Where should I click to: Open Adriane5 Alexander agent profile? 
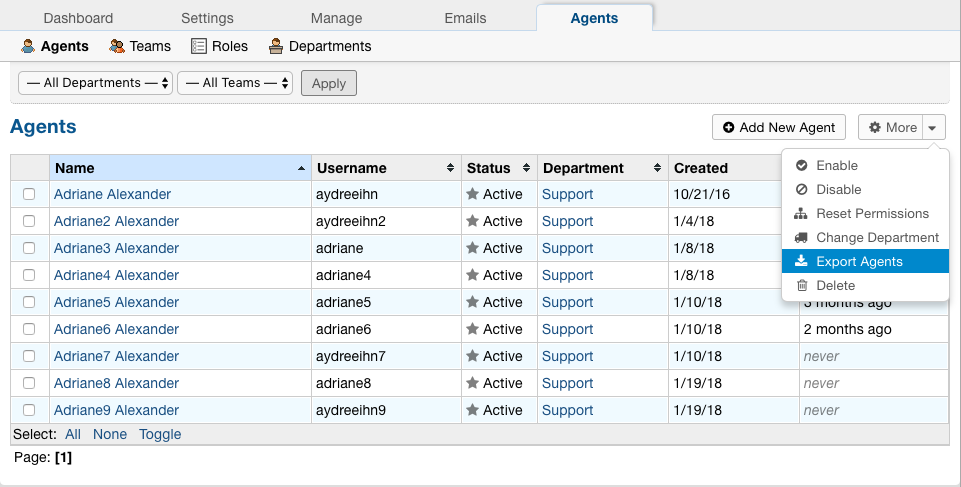[x=116, y=302]
